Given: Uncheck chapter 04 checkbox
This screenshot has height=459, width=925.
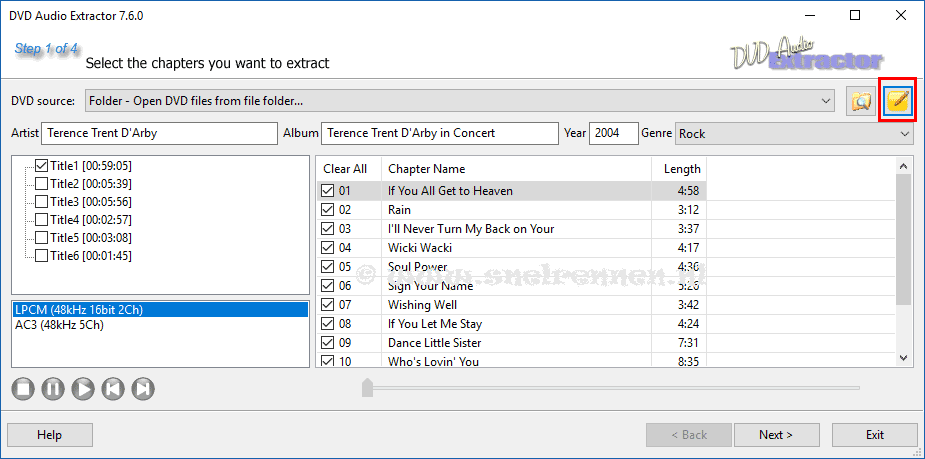Looking at the screenshot, I should click(x=327, y=248).
